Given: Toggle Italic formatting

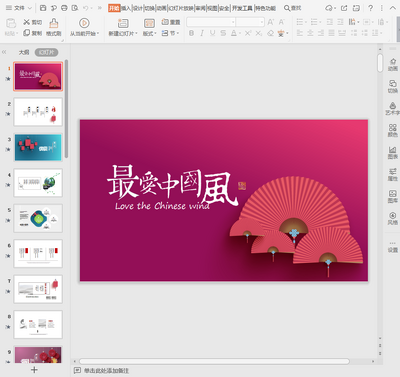Looking at the screenshot, I should [x=202, y=33].
